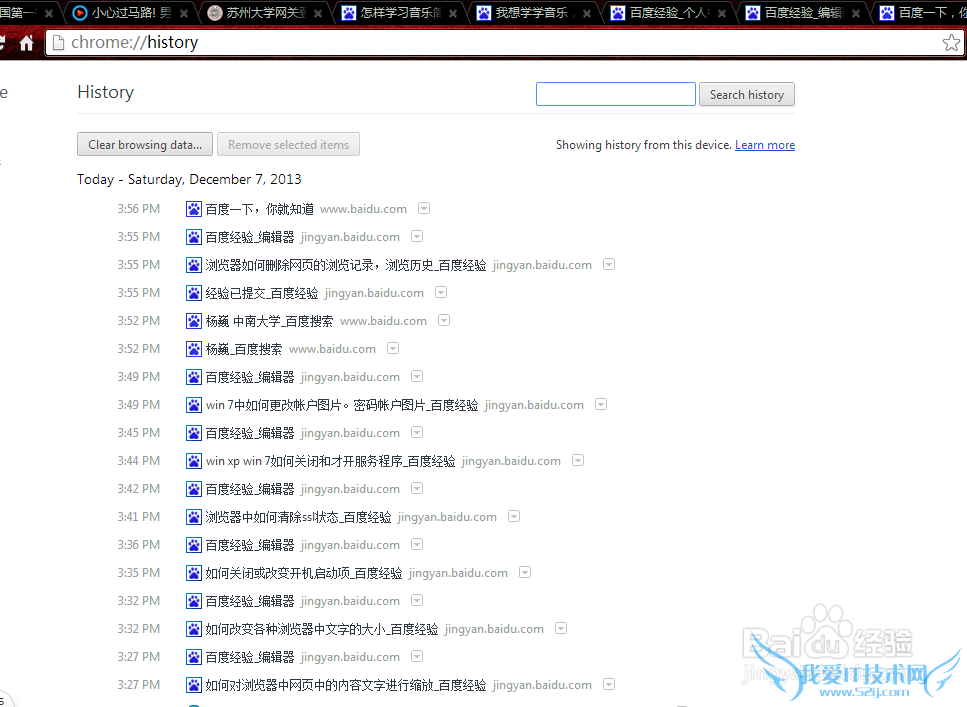This screenshot has width=967, height=707.
Task: Open 如何对浏览器中网页中的内容文字进行缩放 link
Action: 345,685
